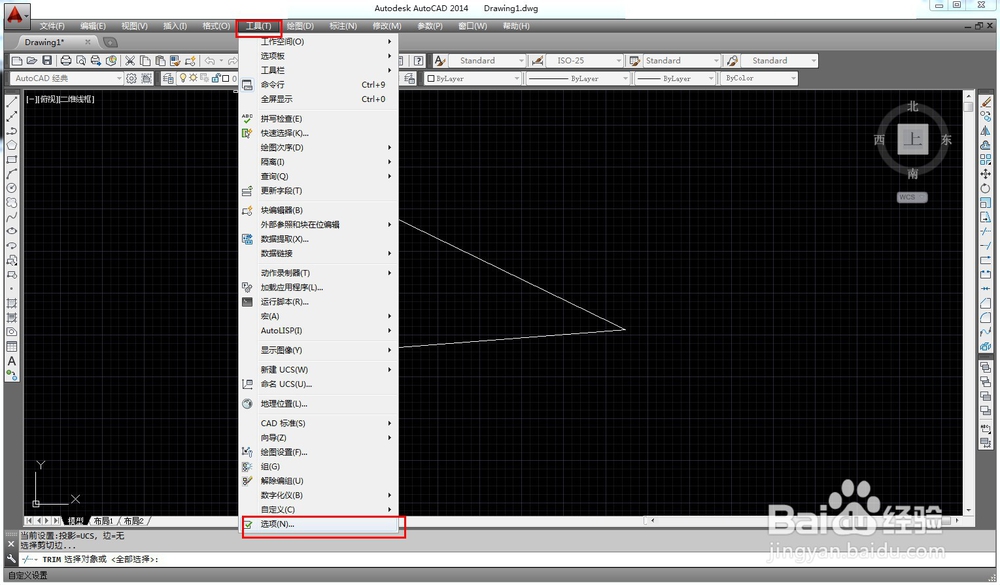Toggle 全屏显示 full screen mode
Viewport: 1000px width, 585px height.
click(319, 99)
